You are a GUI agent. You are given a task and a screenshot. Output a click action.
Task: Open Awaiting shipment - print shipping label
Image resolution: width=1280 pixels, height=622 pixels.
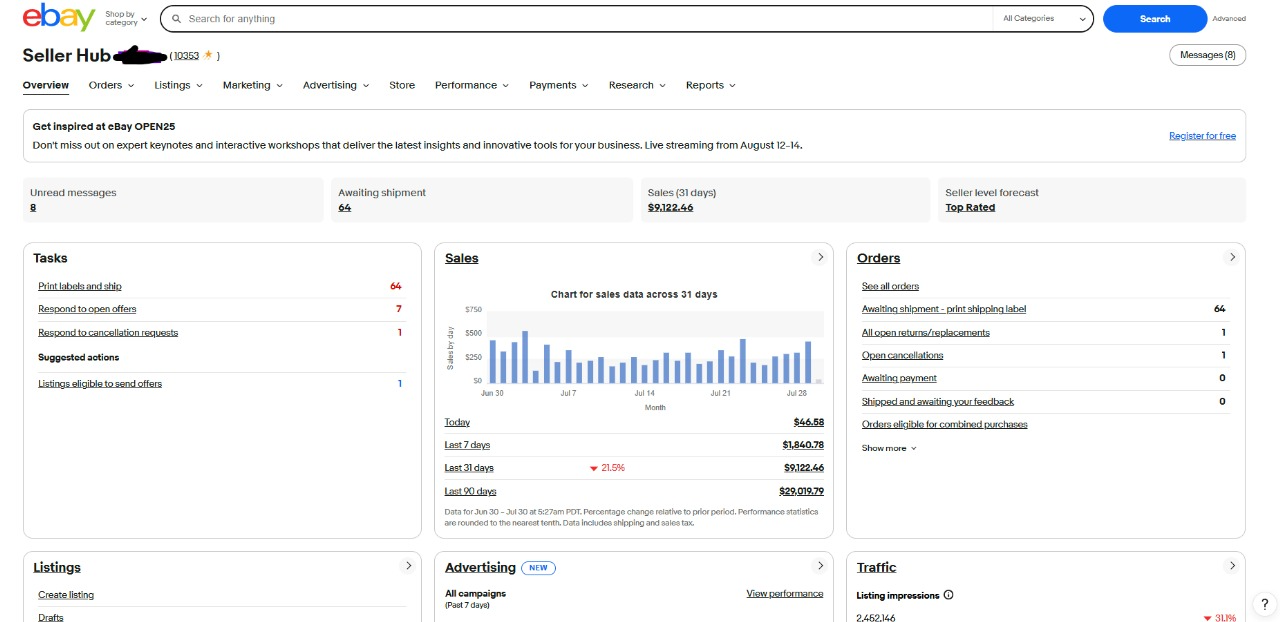pyautogui.click(x=944, y=309)
